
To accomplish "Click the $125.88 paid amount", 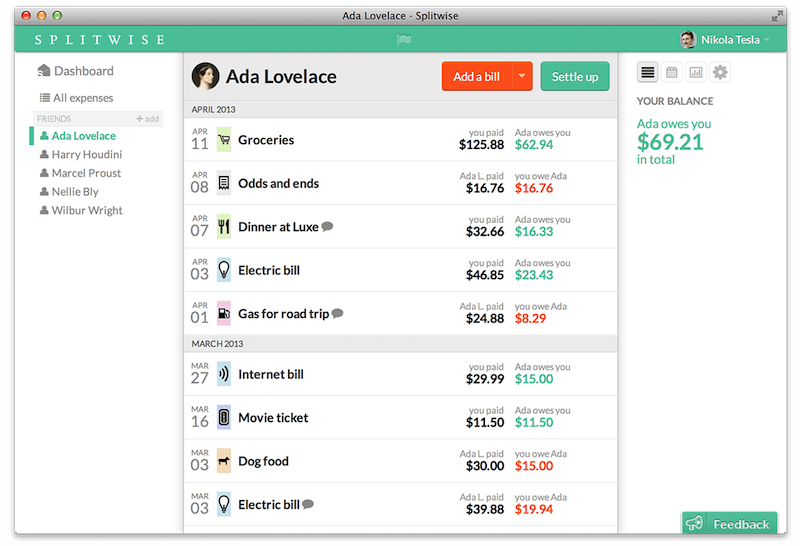I will (481, 145).
